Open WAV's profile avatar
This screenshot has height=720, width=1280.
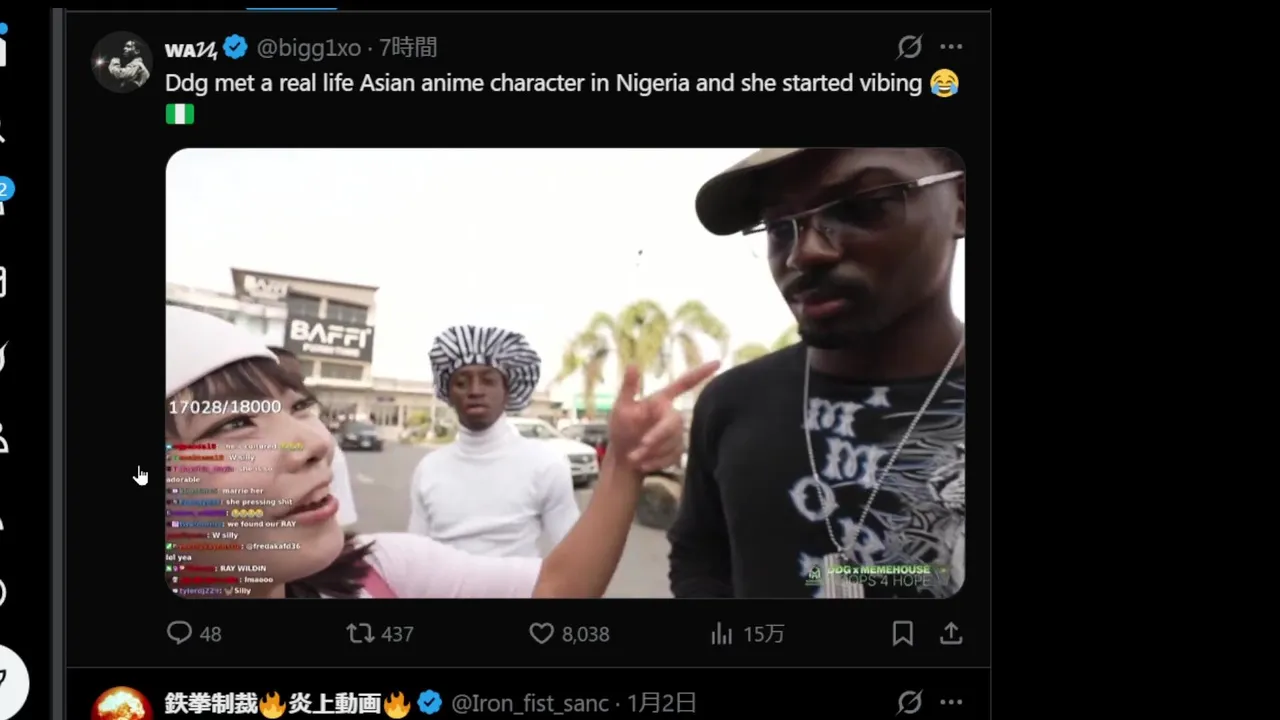click(x=122, y=61)
